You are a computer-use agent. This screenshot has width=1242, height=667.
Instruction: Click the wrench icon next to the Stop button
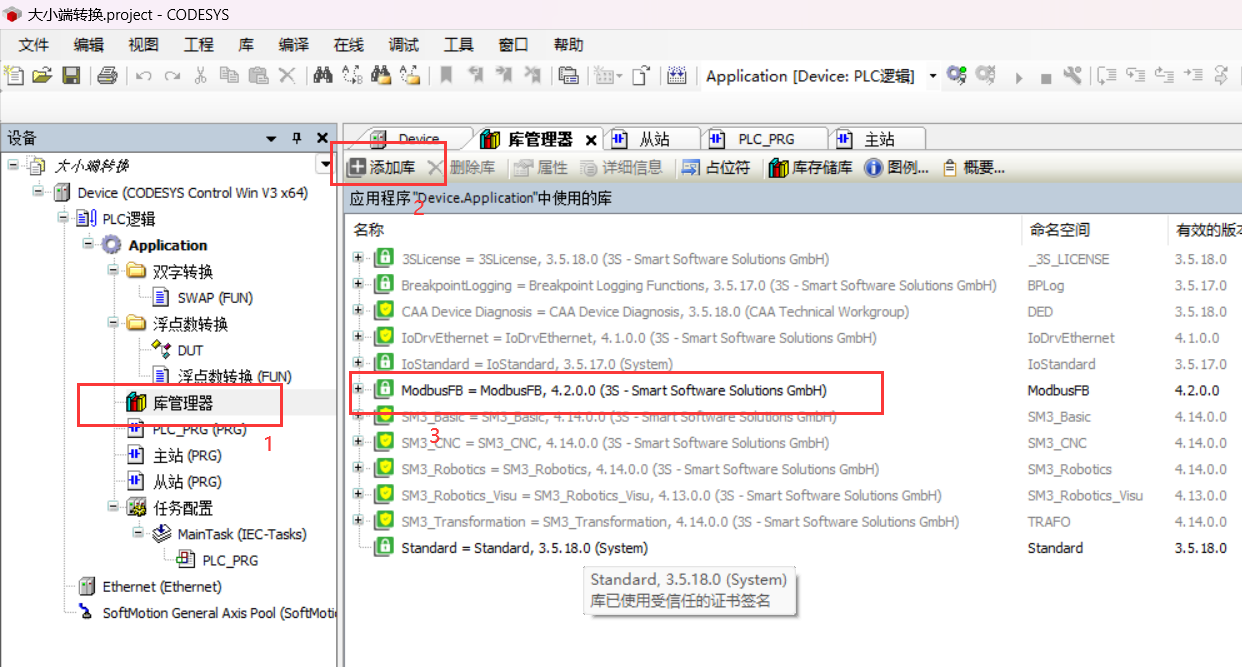[x=1073, y=76]
